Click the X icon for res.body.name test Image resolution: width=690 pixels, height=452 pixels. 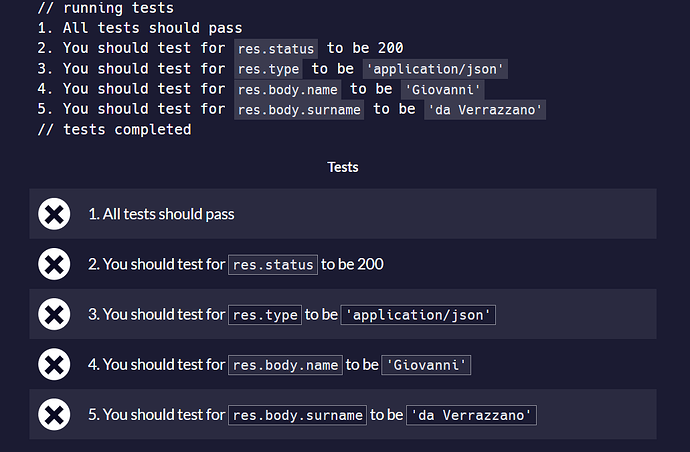point(54,364)
